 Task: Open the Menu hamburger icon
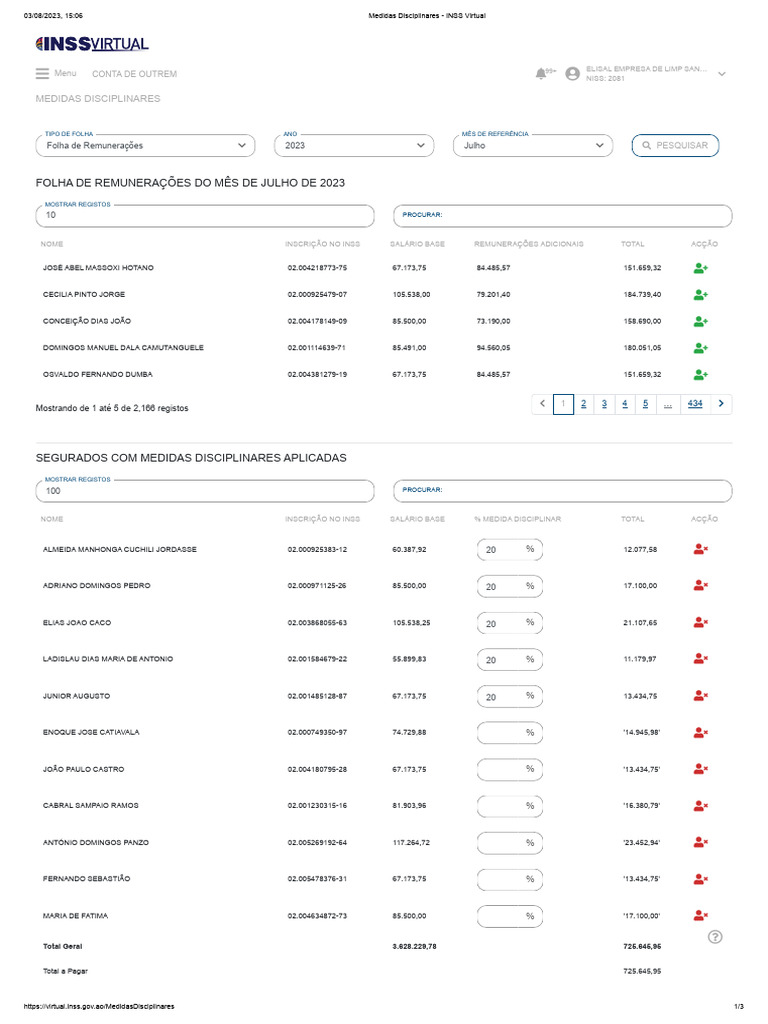42,74
